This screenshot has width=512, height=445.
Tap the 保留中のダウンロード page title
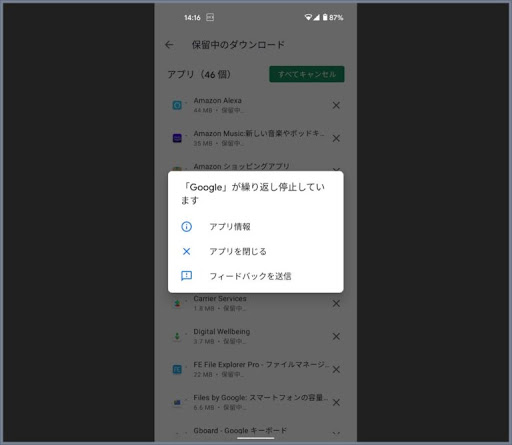tap(238, 45)
